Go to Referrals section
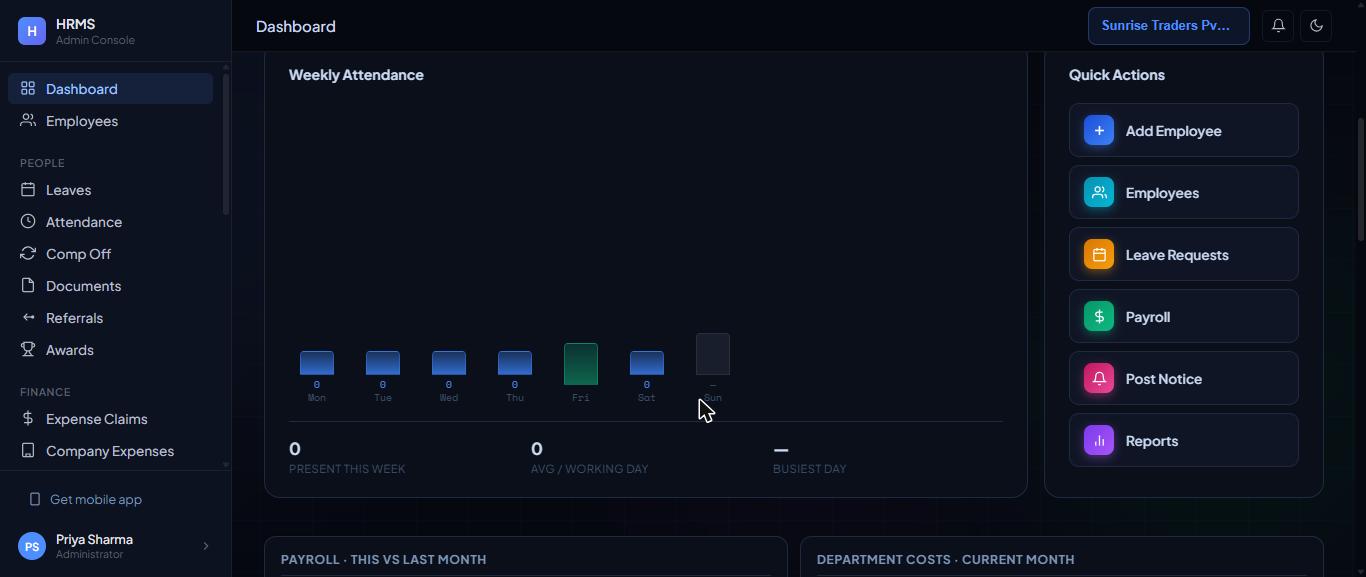Viewport: 1366px width, 577px height. pos(110,318)
